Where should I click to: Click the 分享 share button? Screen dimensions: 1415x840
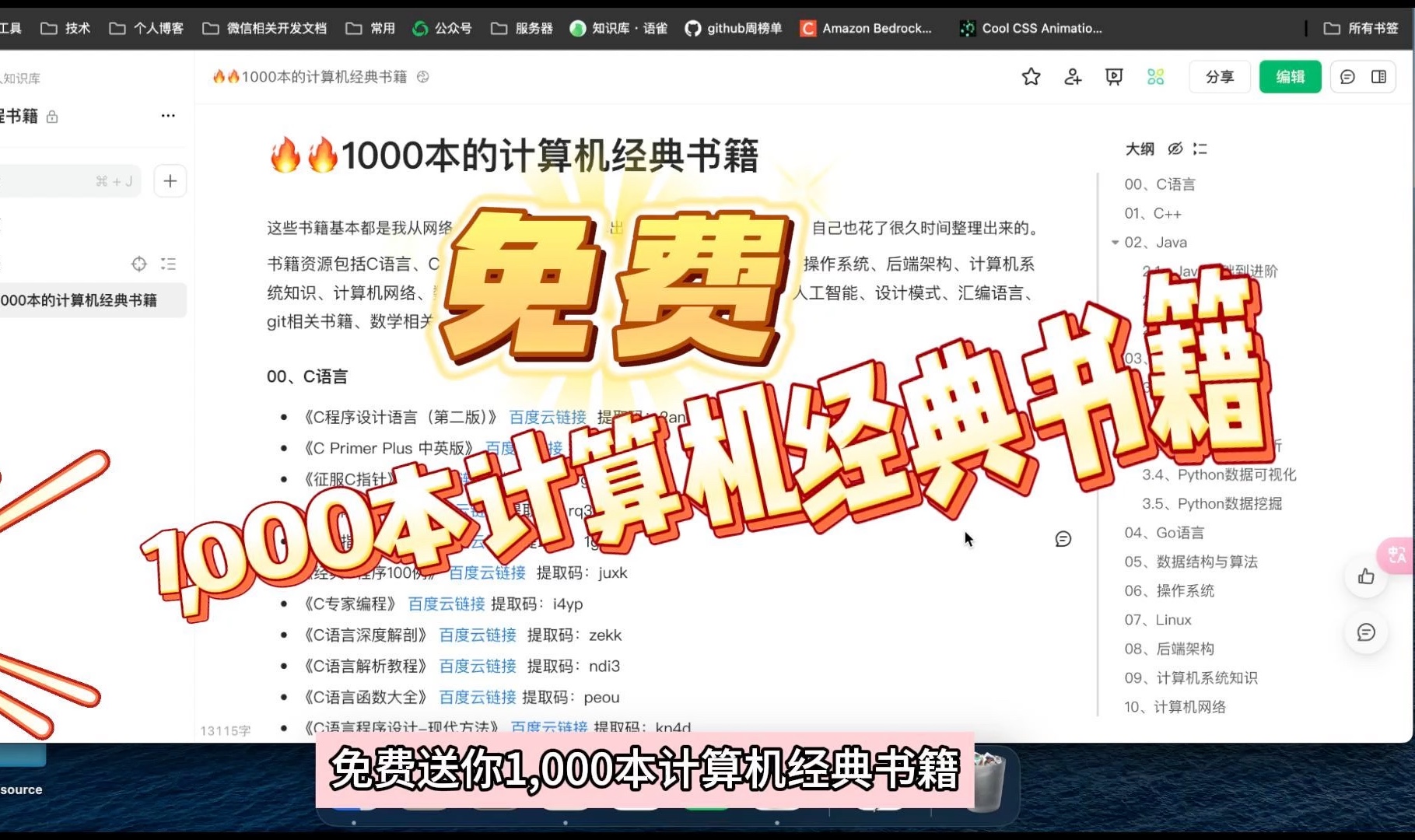coord(1219,76)
